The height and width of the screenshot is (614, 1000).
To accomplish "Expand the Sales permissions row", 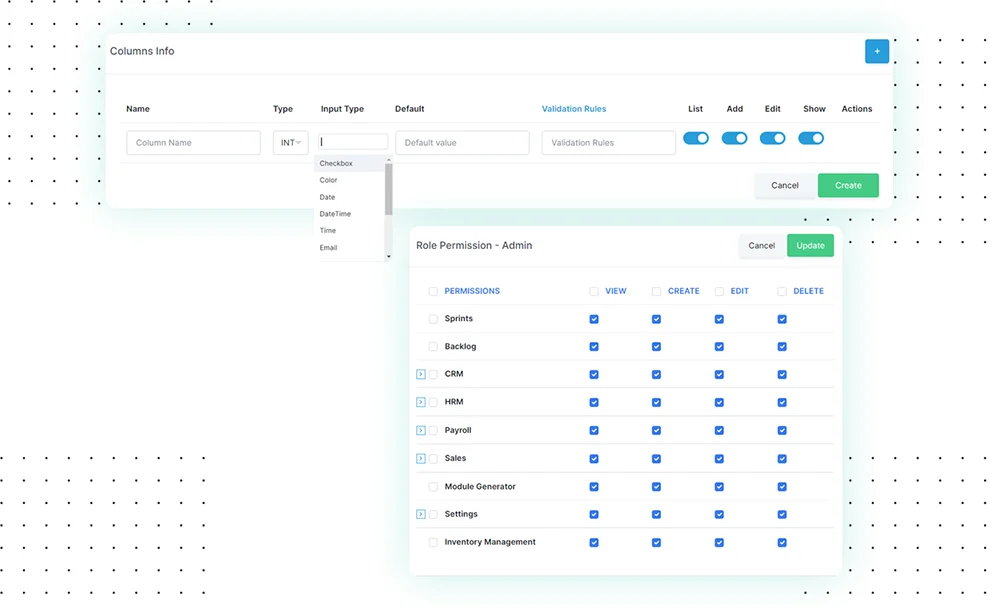I will coord(421,458).
